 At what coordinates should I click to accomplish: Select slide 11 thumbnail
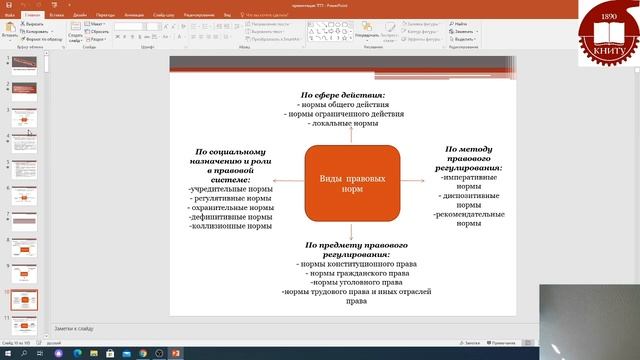(x=24, y=326)
